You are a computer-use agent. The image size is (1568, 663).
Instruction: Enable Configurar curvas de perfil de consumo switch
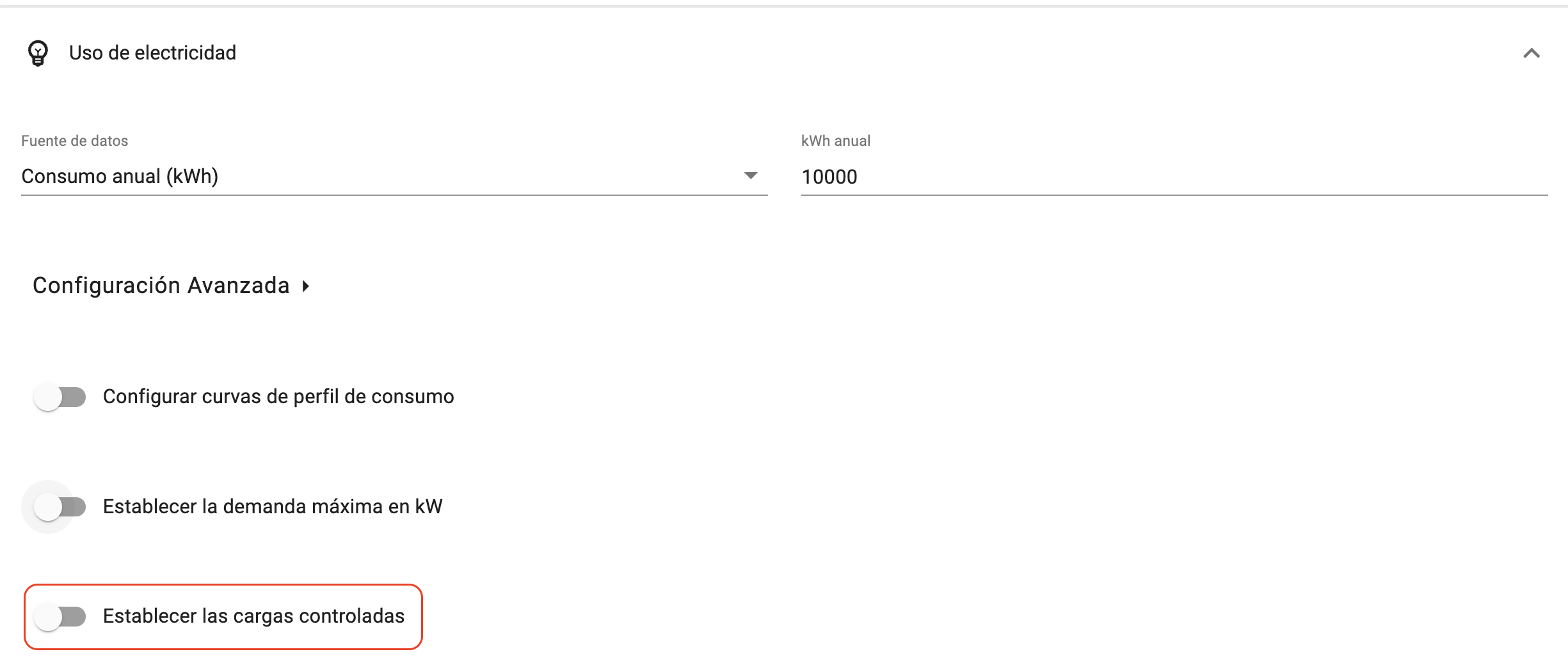point(60,397)
